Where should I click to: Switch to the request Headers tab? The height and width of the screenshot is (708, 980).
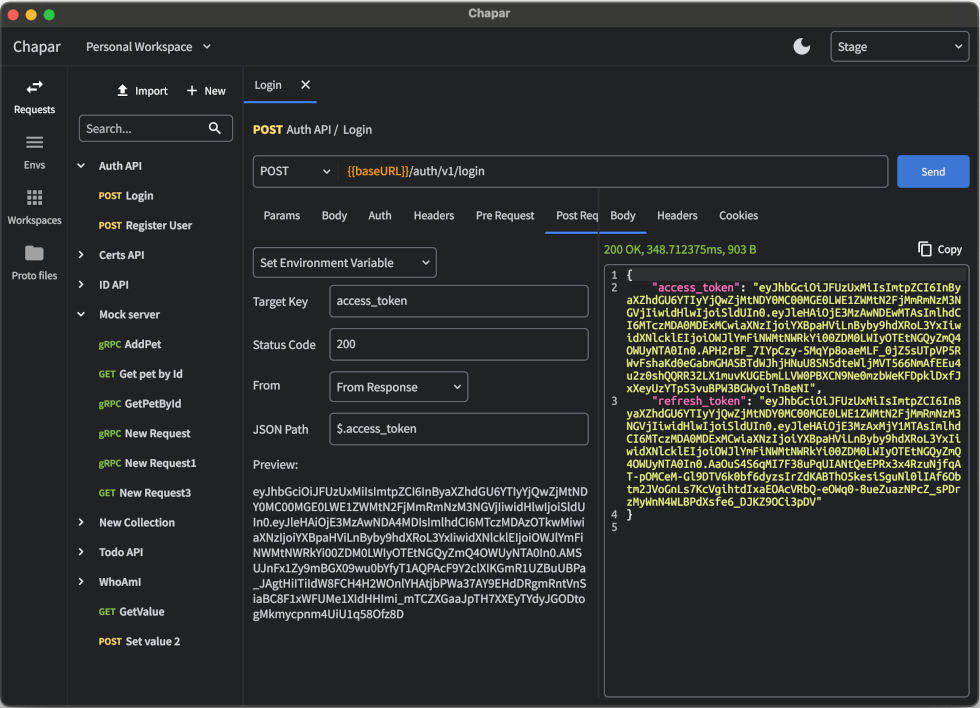(433, 215)
